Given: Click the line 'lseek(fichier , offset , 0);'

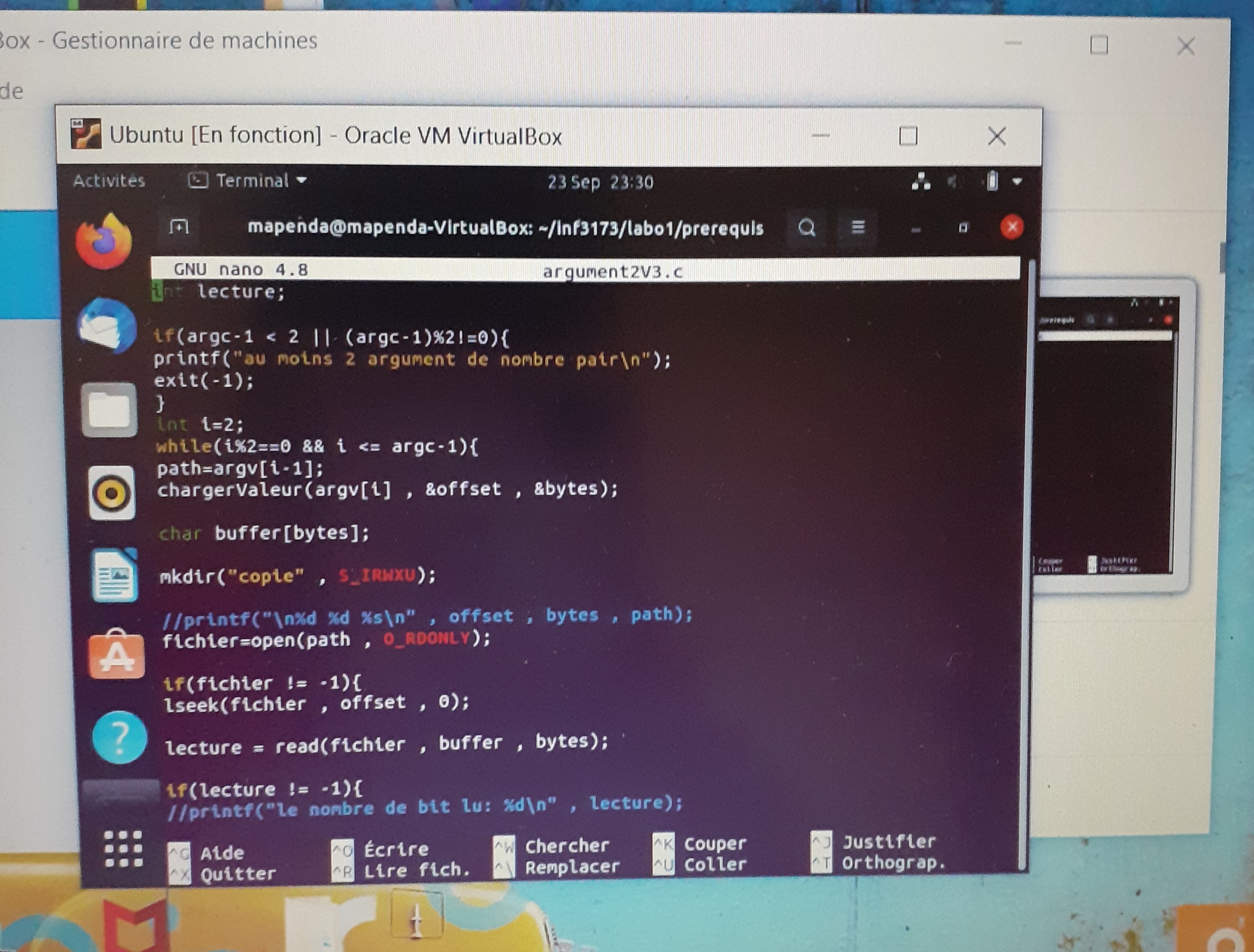Looking at the screenshot, I should (x=316, y=703).
